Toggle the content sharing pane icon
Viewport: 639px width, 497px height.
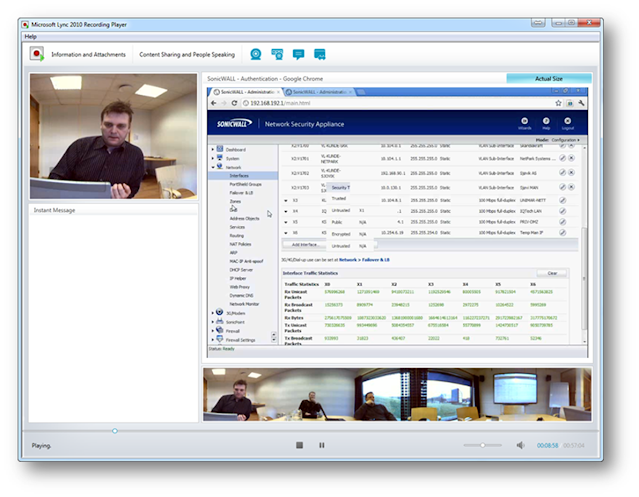click(320, 54)
